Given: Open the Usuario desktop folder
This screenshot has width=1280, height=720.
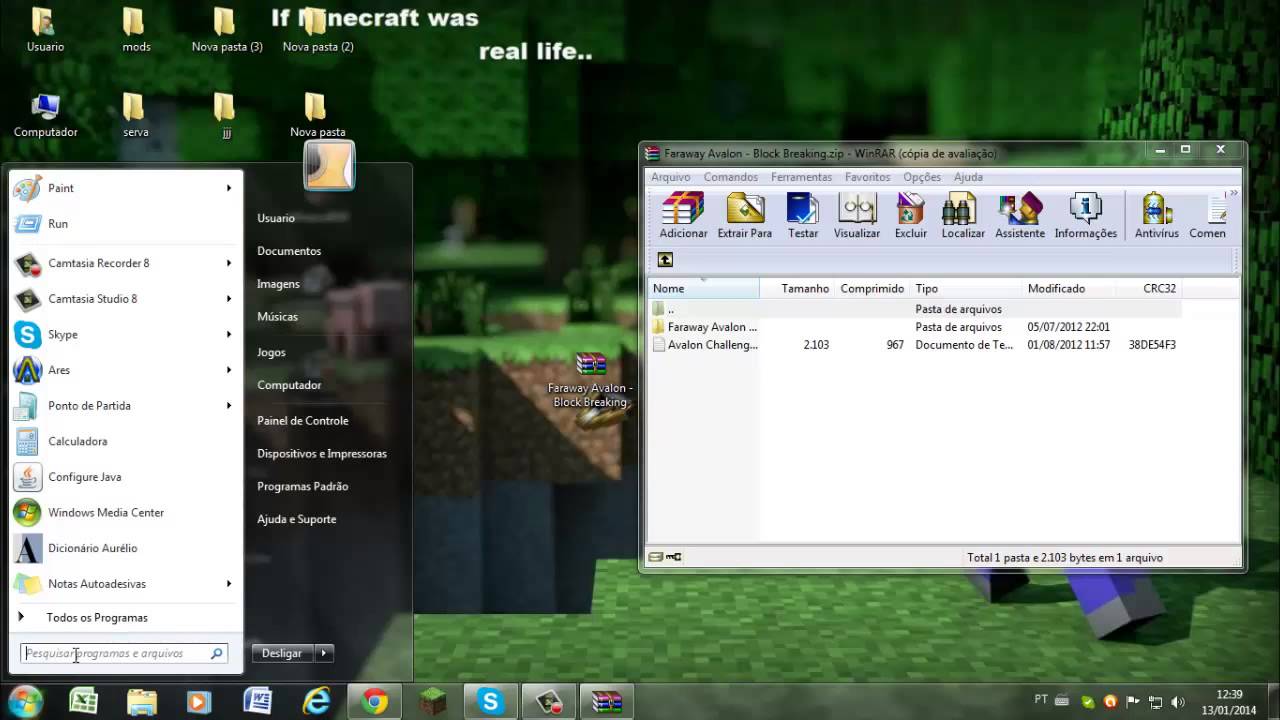Looking at the screenshot, I should tap(46, 30).
